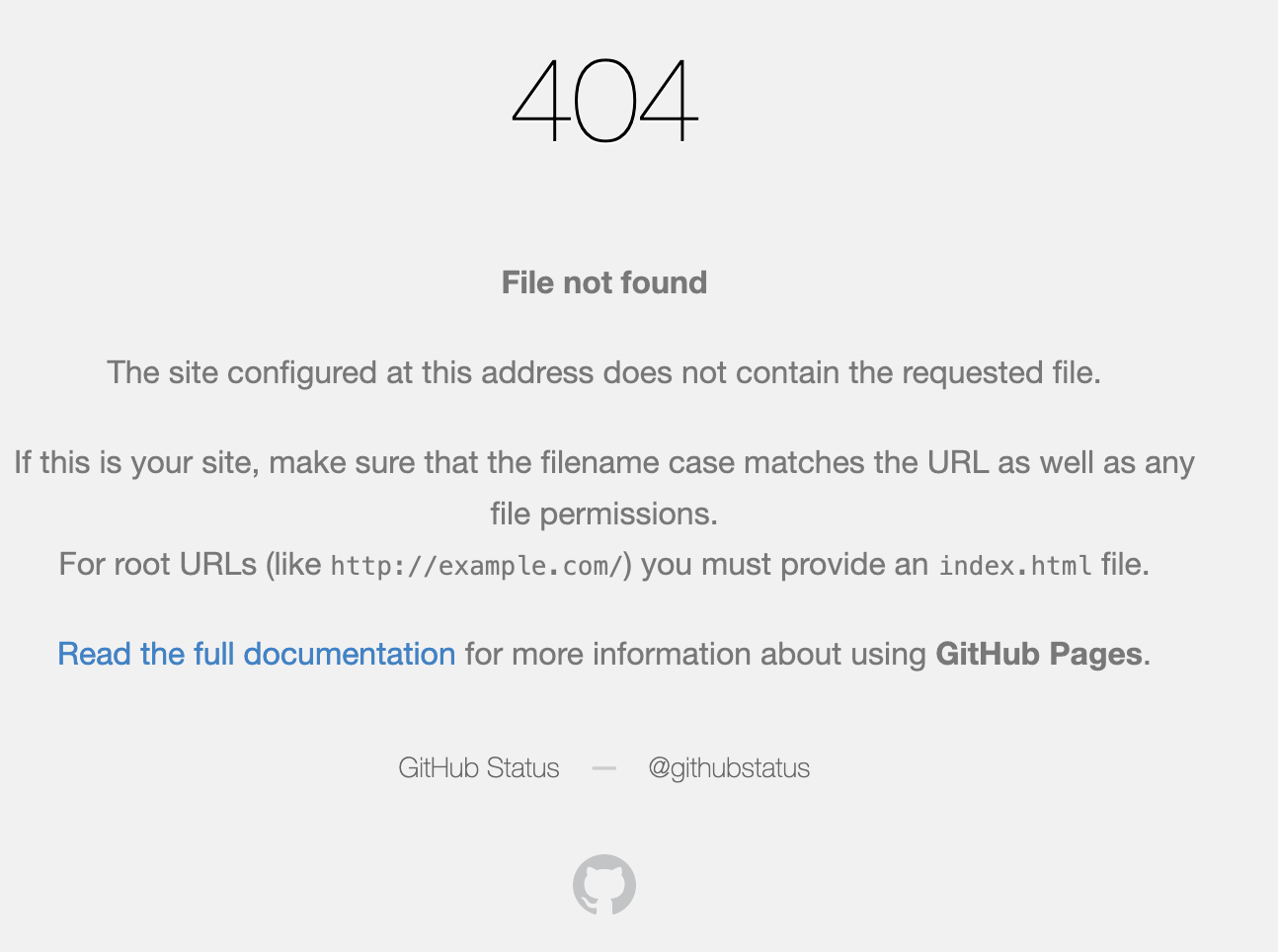
Task: Open the "Read the full documentation" link
Action: point(257,654)
